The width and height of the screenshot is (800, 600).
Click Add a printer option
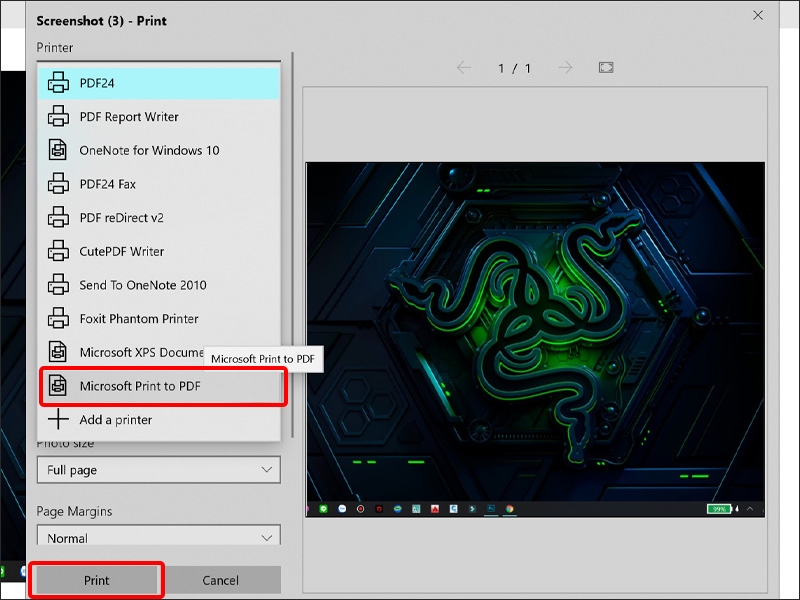[x=159, y=420]
